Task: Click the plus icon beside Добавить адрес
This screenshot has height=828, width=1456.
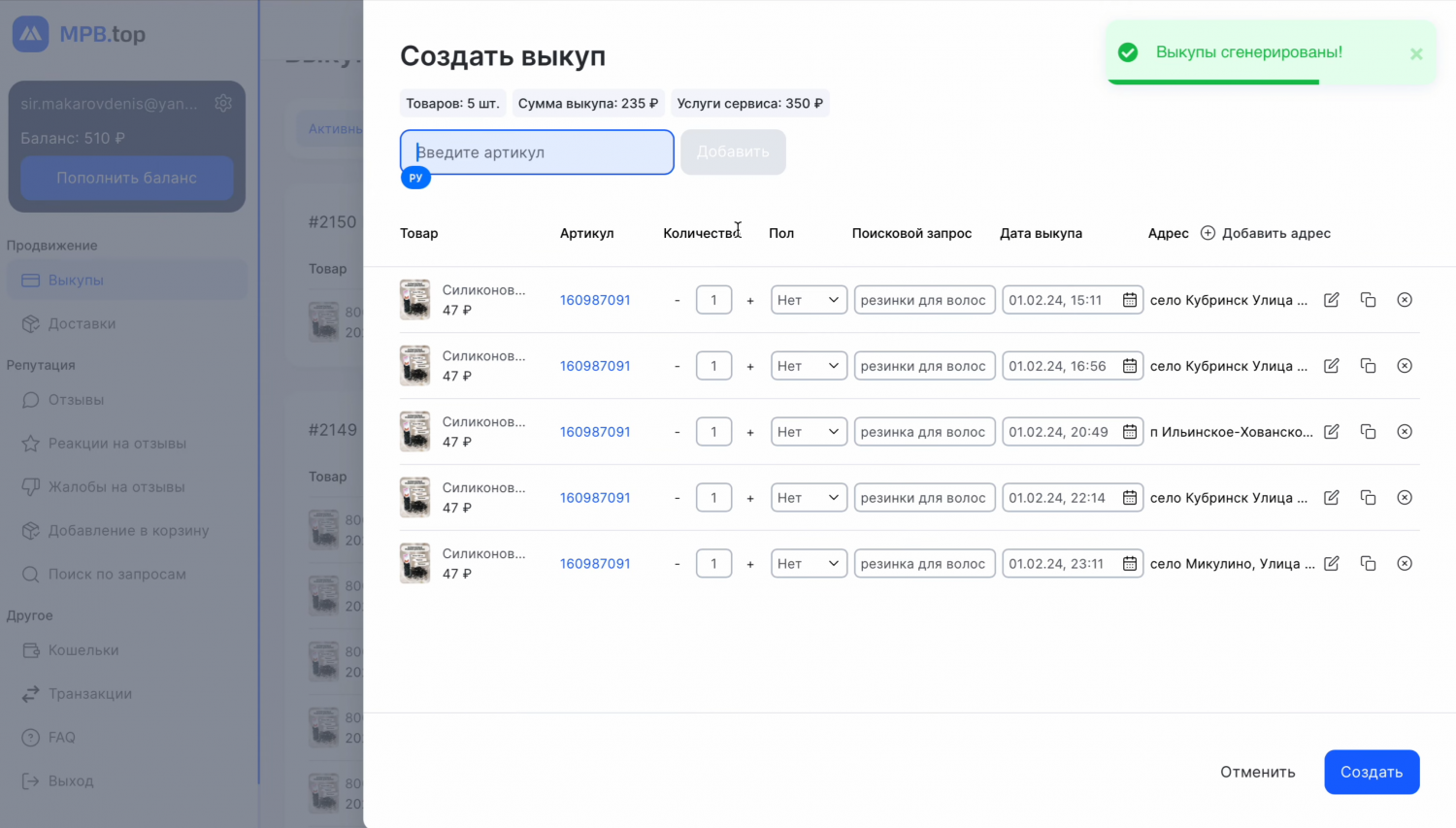Action: click(1208, 233)
